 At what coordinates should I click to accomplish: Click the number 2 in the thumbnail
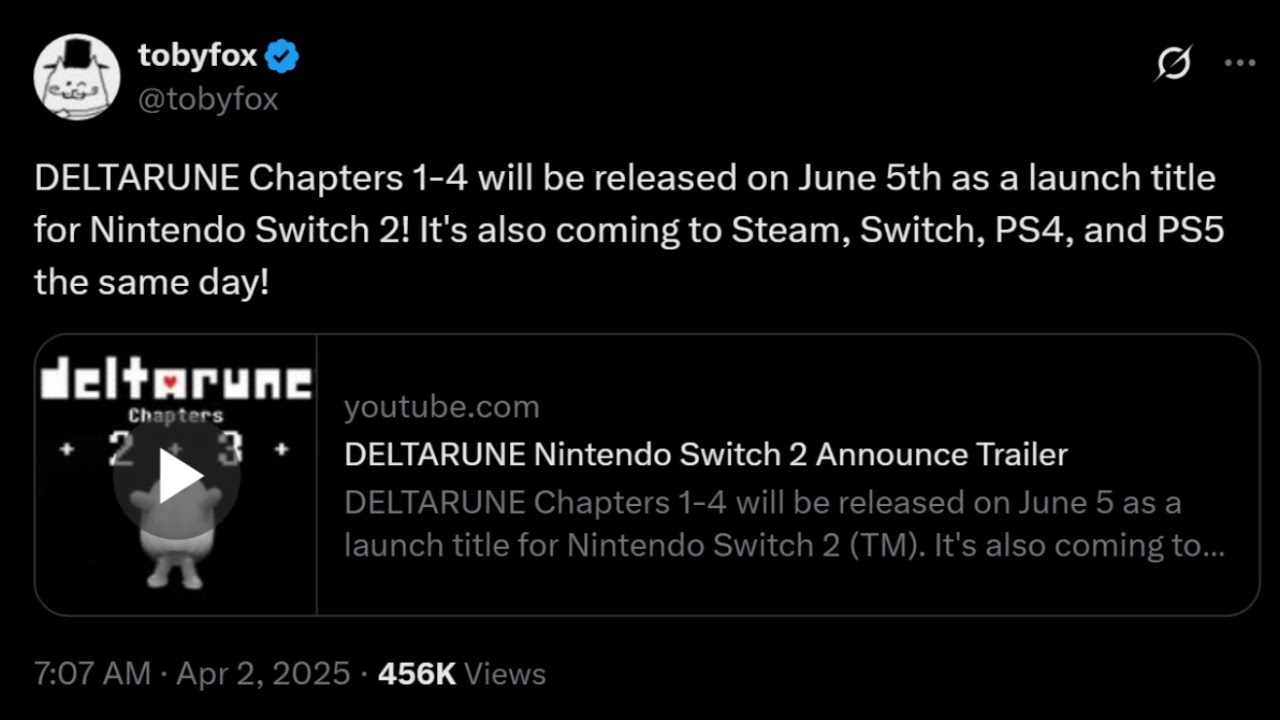pos(122,450)
